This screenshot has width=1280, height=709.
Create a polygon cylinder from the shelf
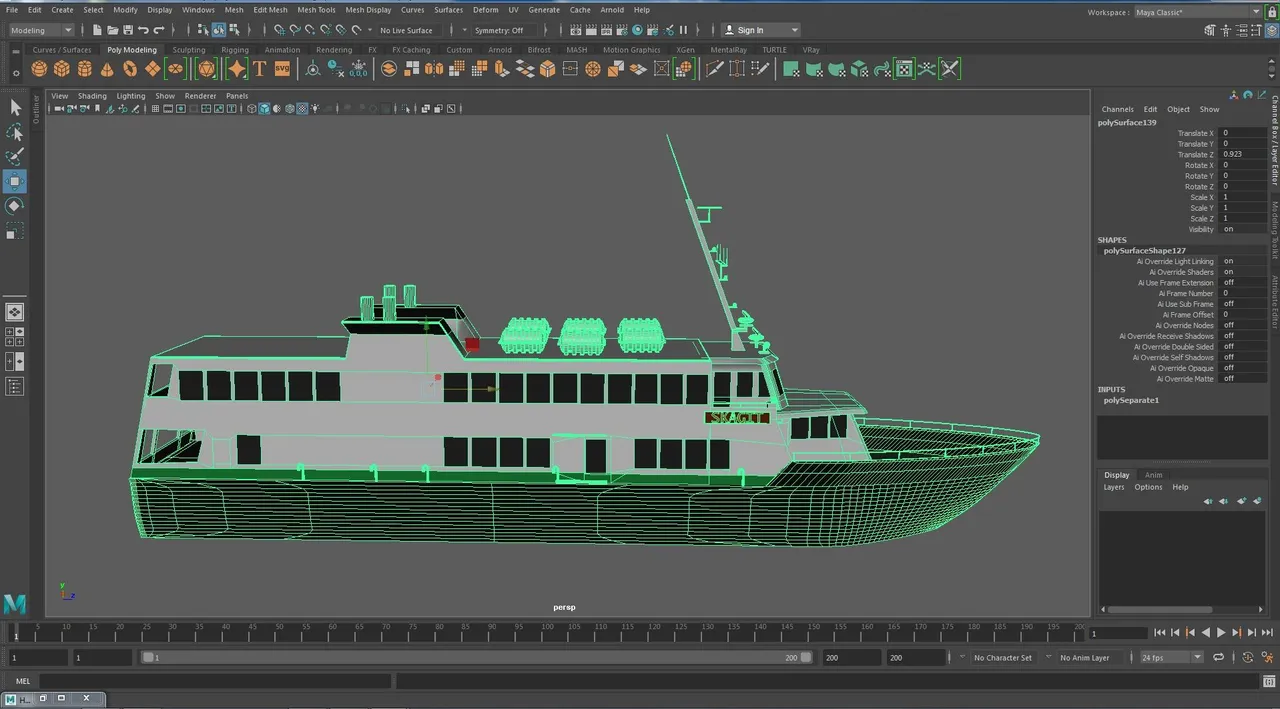point(85,69)
